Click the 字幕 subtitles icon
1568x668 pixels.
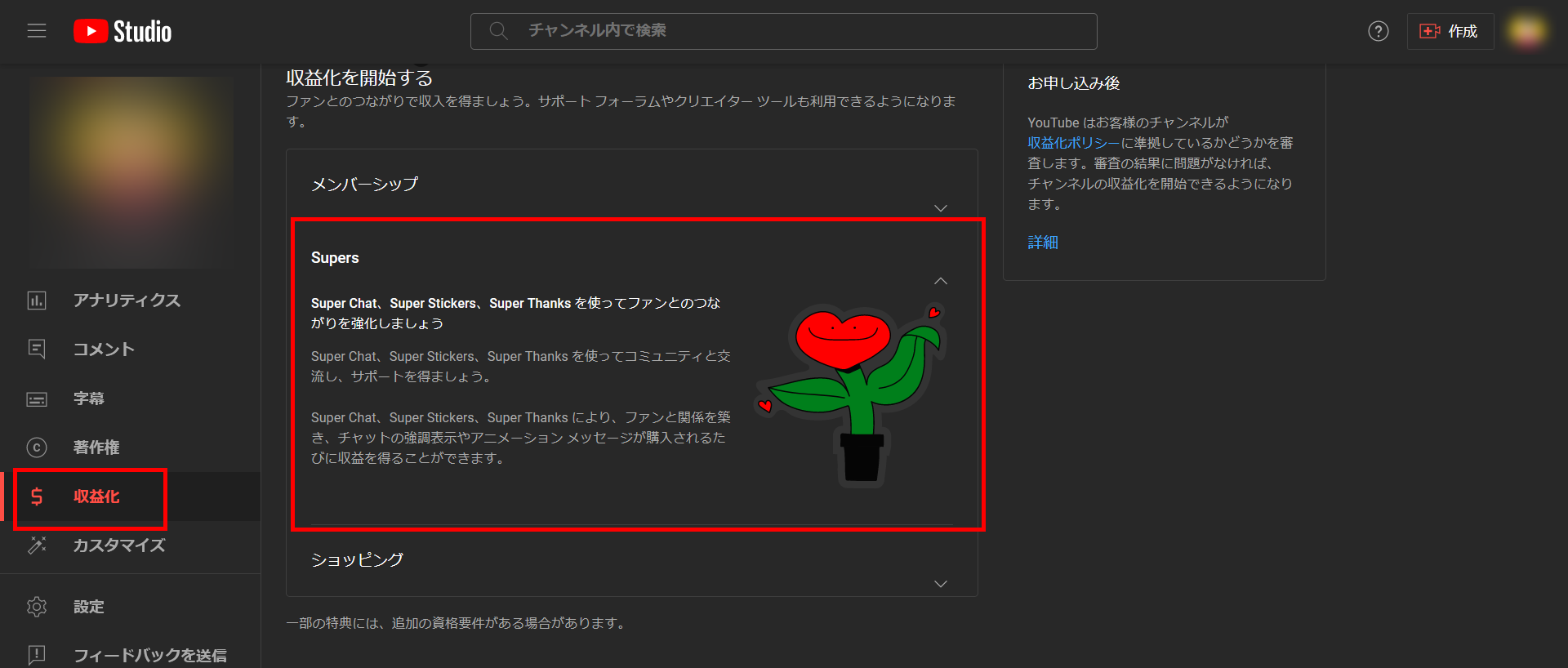37,399
